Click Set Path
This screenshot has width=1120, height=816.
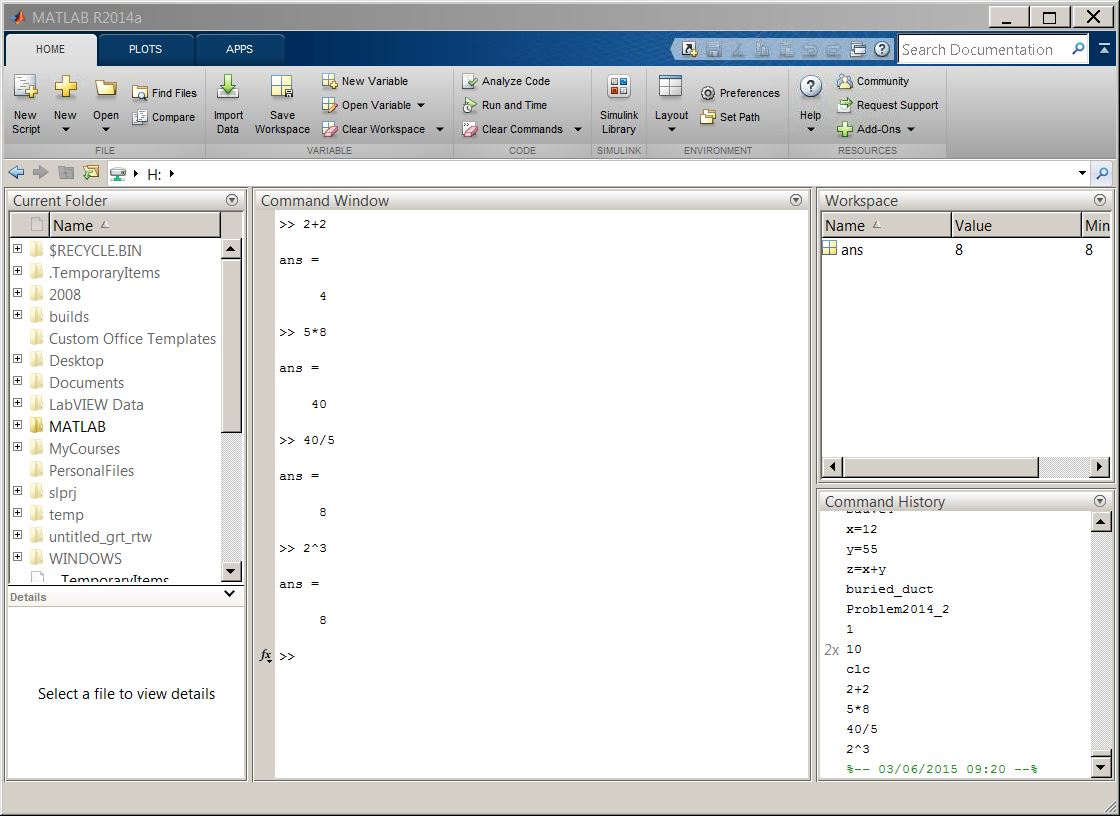click(x=730, y=117)
